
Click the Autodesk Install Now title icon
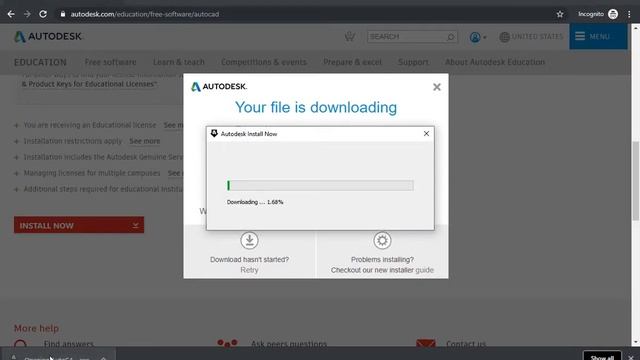click(x=214, y=133)
